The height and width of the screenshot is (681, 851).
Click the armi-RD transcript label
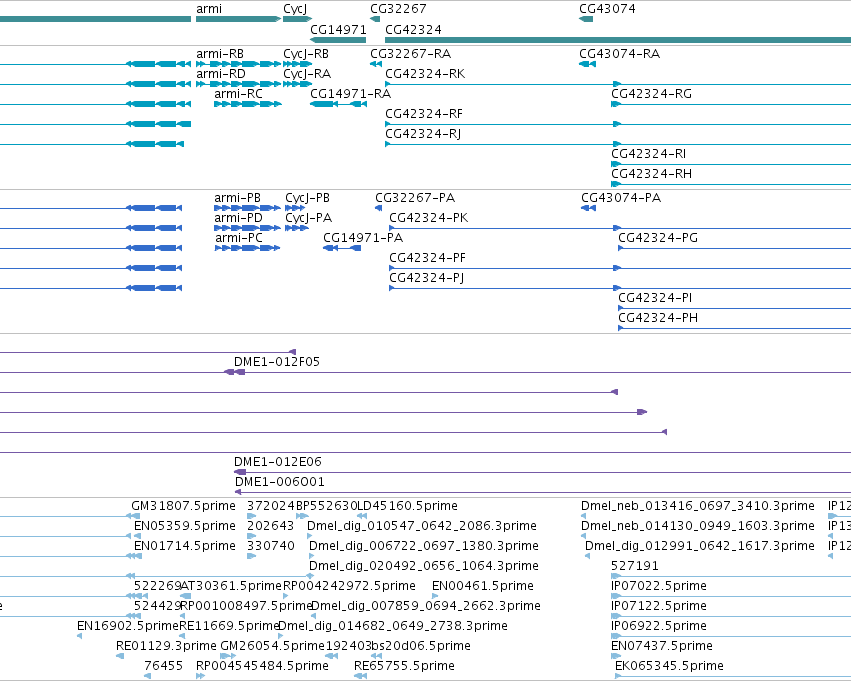point(220,74)
